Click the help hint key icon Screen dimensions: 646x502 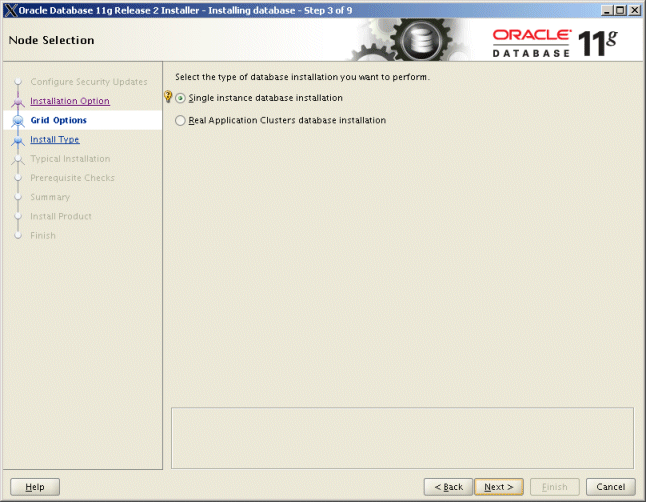pyautogui.click(x=168, y=96)
